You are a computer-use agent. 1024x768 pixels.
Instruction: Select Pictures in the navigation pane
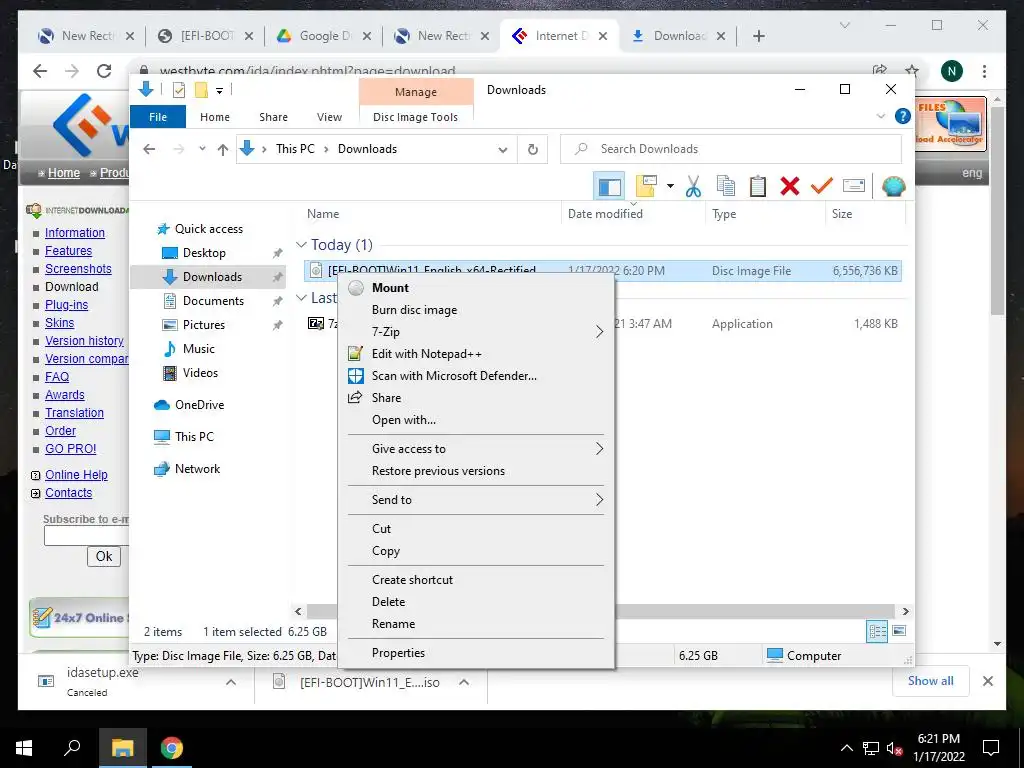(204, 325)
